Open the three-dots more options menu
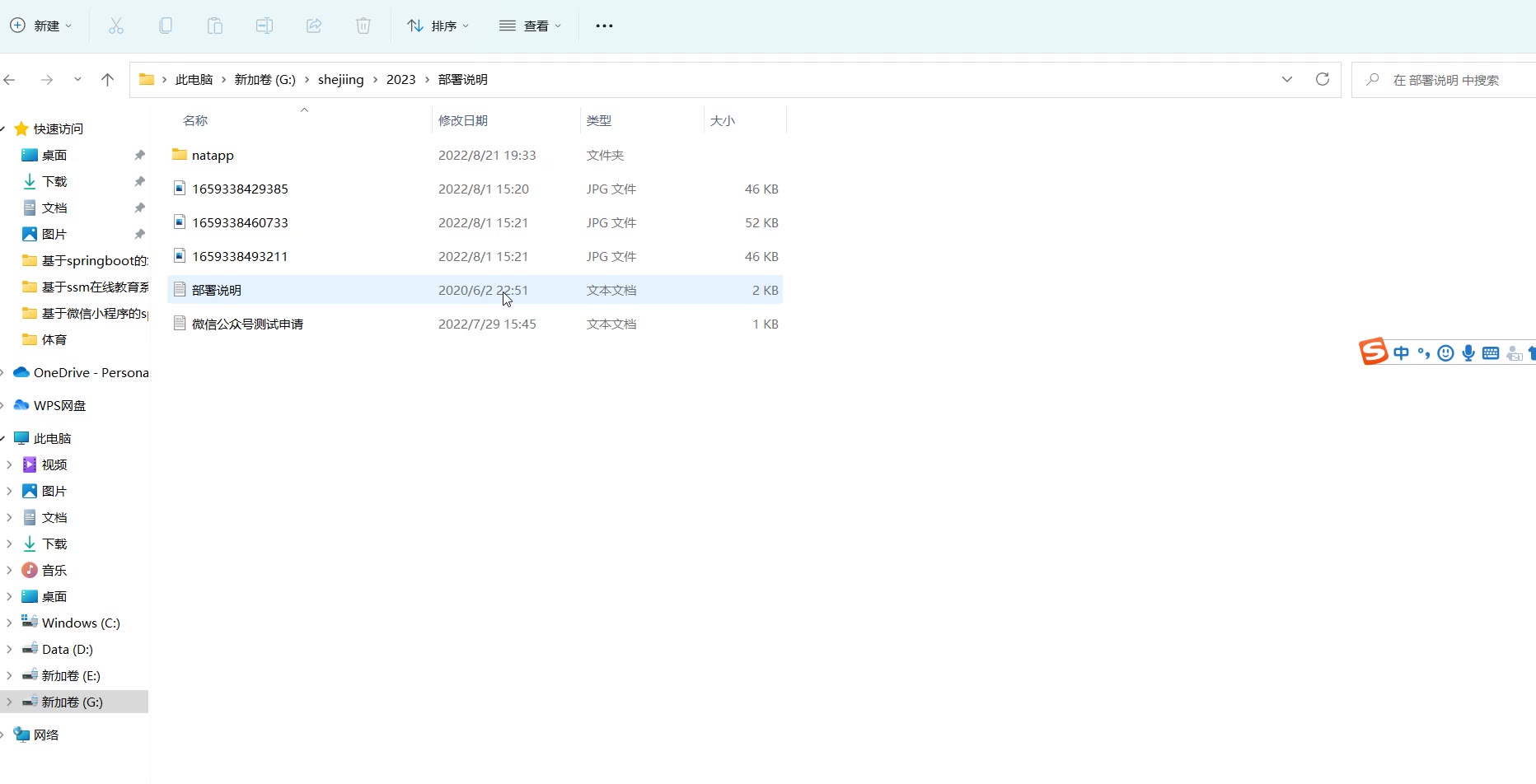The height and width of the screenshot is (784, 1536). pyautogui.click(x=604, y=26)
